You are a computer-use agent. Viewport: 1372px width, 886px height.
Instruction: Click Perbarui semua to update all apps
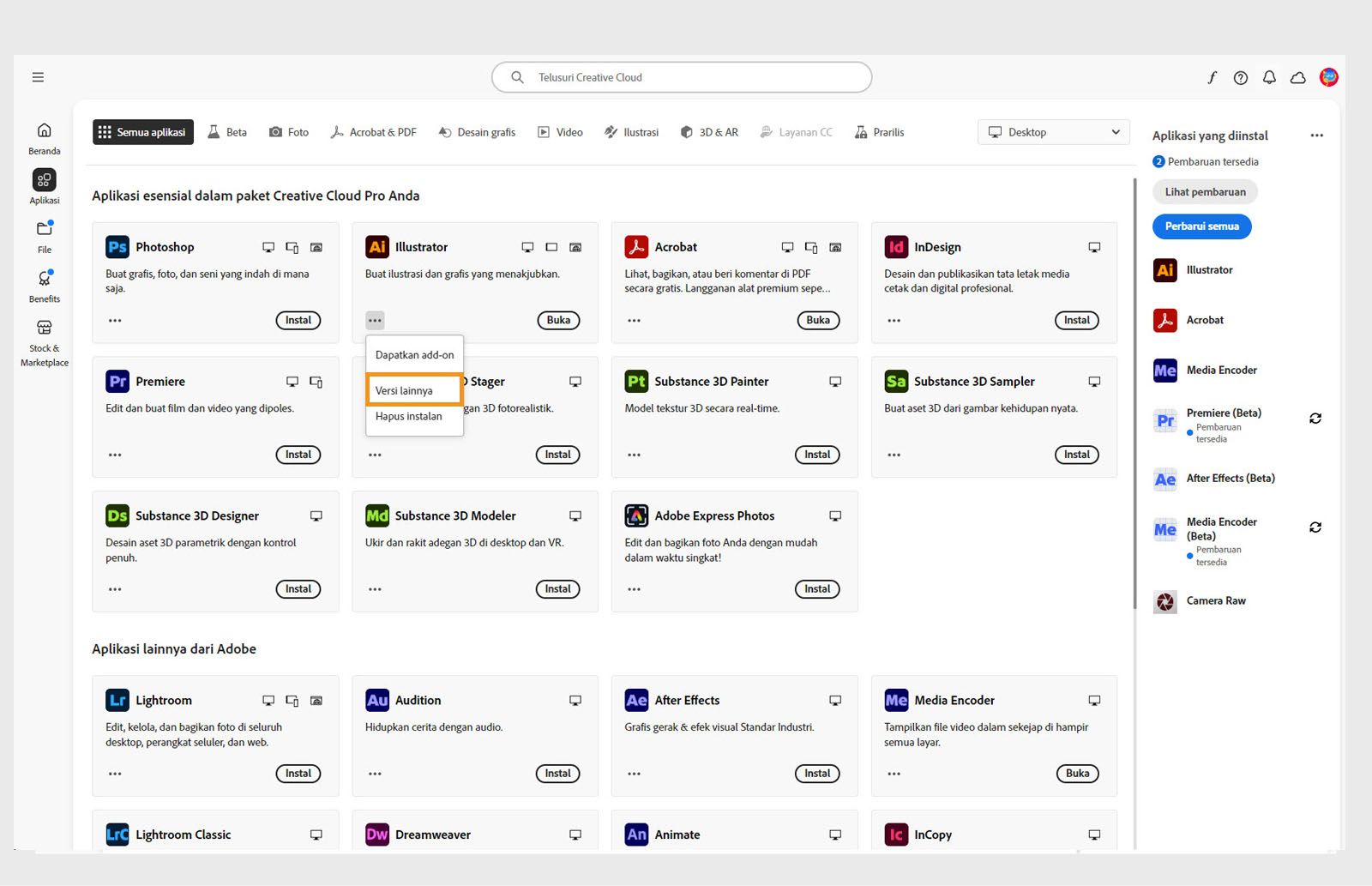click(x=1201, y=226)
